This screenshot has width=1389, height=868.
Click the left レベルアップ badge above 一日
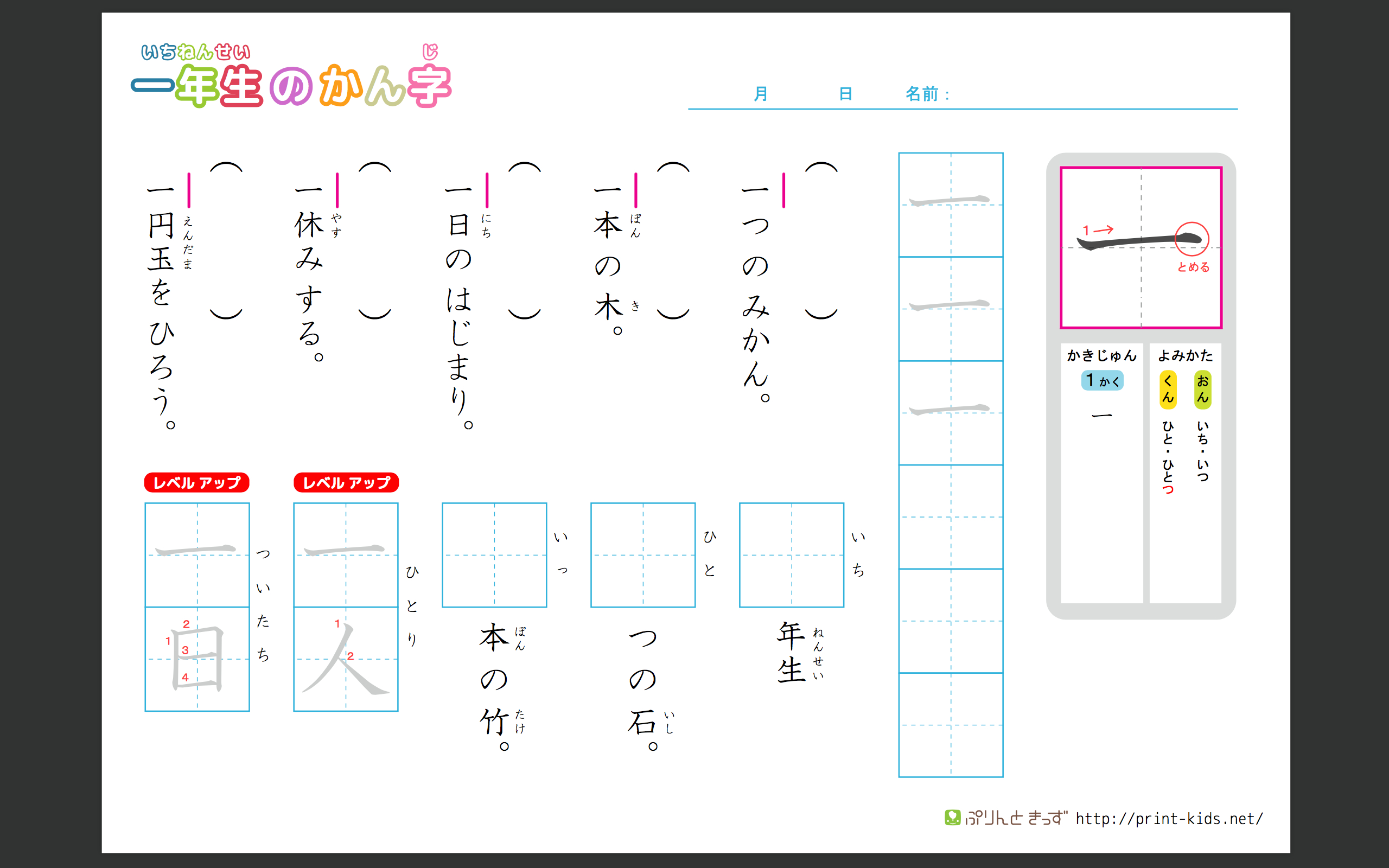coord(196,482)
